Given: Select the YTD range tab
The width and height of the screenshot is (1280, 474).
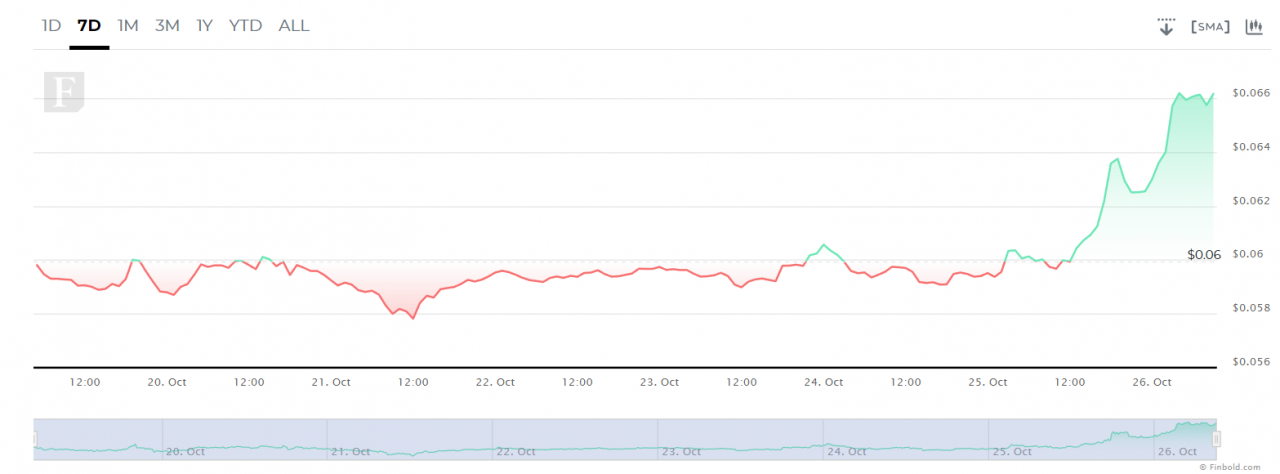Looking at the screenshot, I should [245, 26].
